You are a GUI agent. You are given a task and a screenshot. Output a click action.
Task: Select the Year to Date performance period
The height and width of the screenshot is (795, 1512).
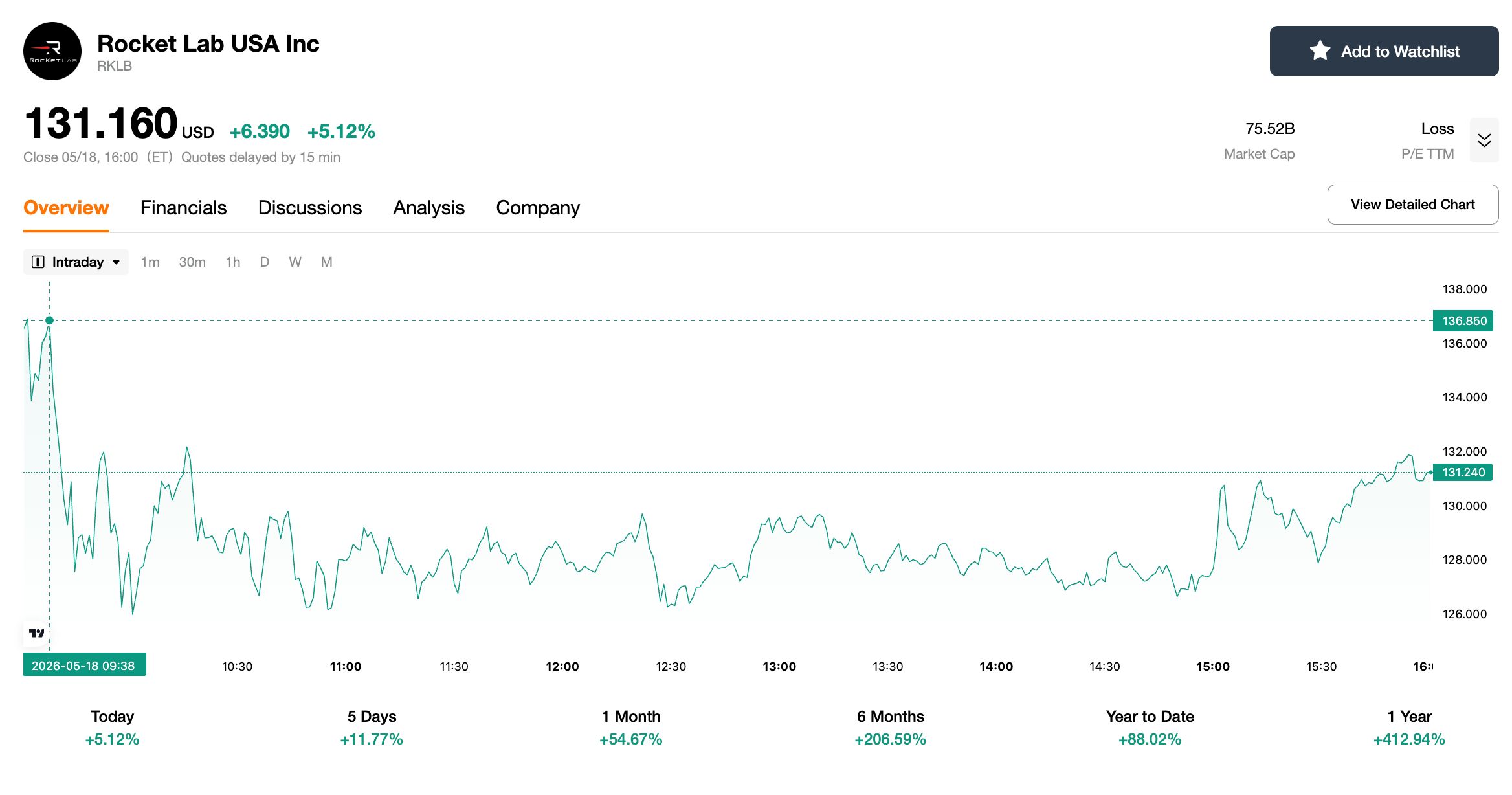click(x=1150, y=728)
